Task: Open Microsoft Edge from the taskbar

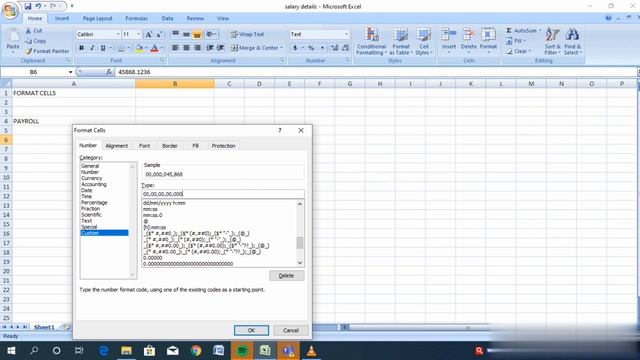Action: pyautogui.click(x=104, y=351)
